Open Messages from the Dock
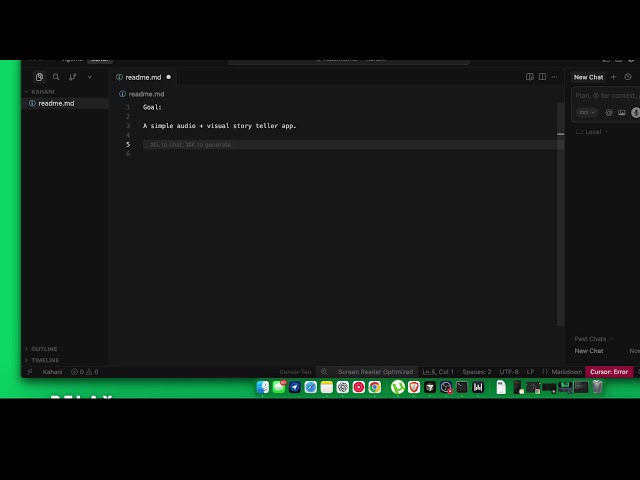This screenshot has width=640, height=480. click(279, 387)
